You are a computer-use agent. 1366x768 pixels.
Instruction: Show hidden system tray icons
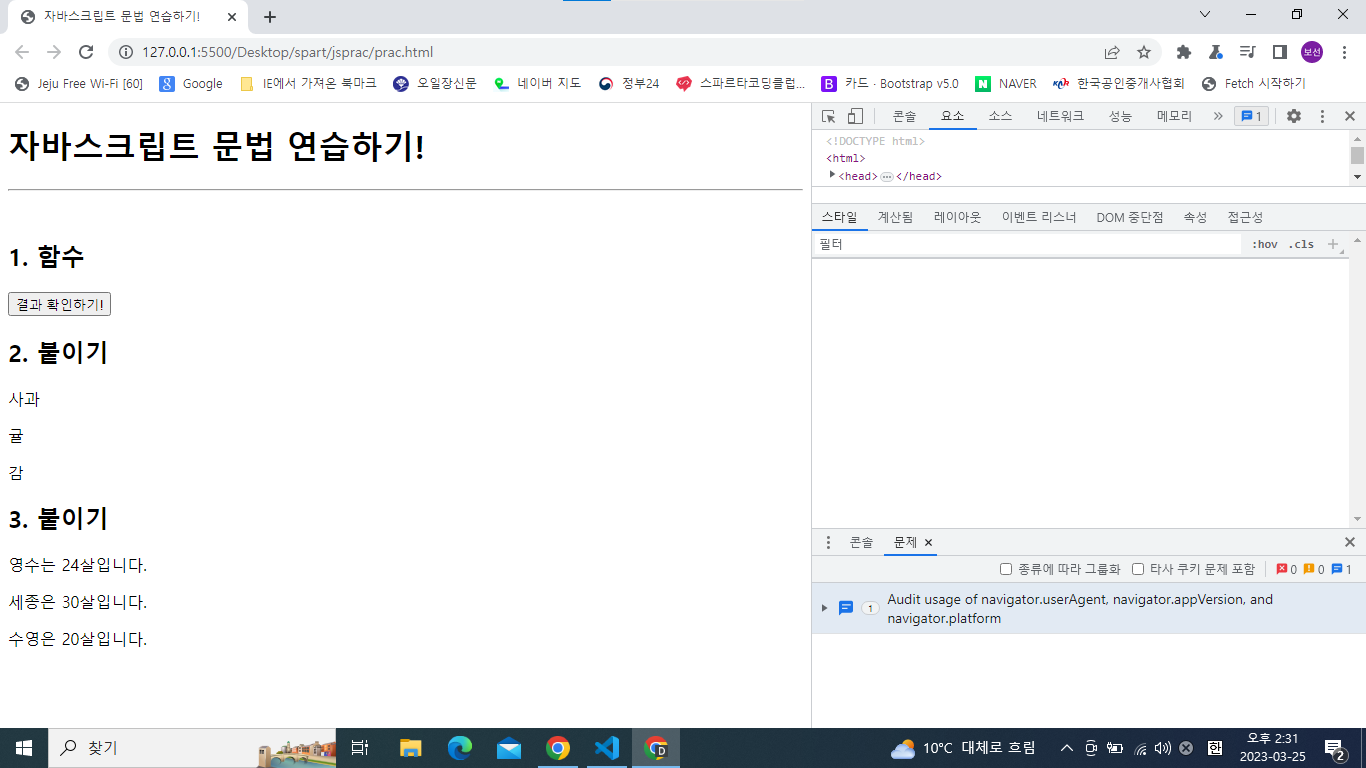1067,748
